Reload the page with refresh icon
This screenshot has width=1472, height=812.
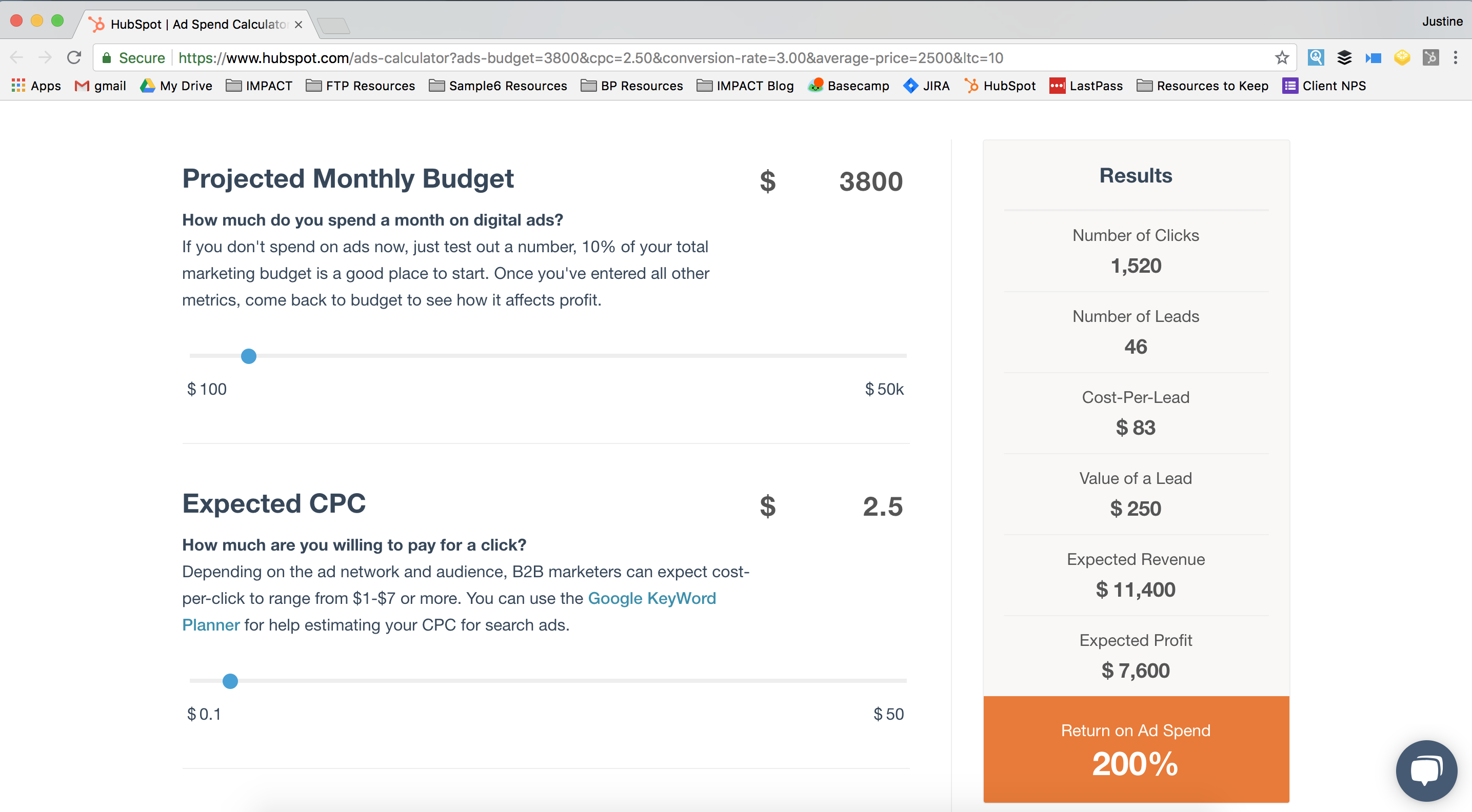click(x=74, y=58)
